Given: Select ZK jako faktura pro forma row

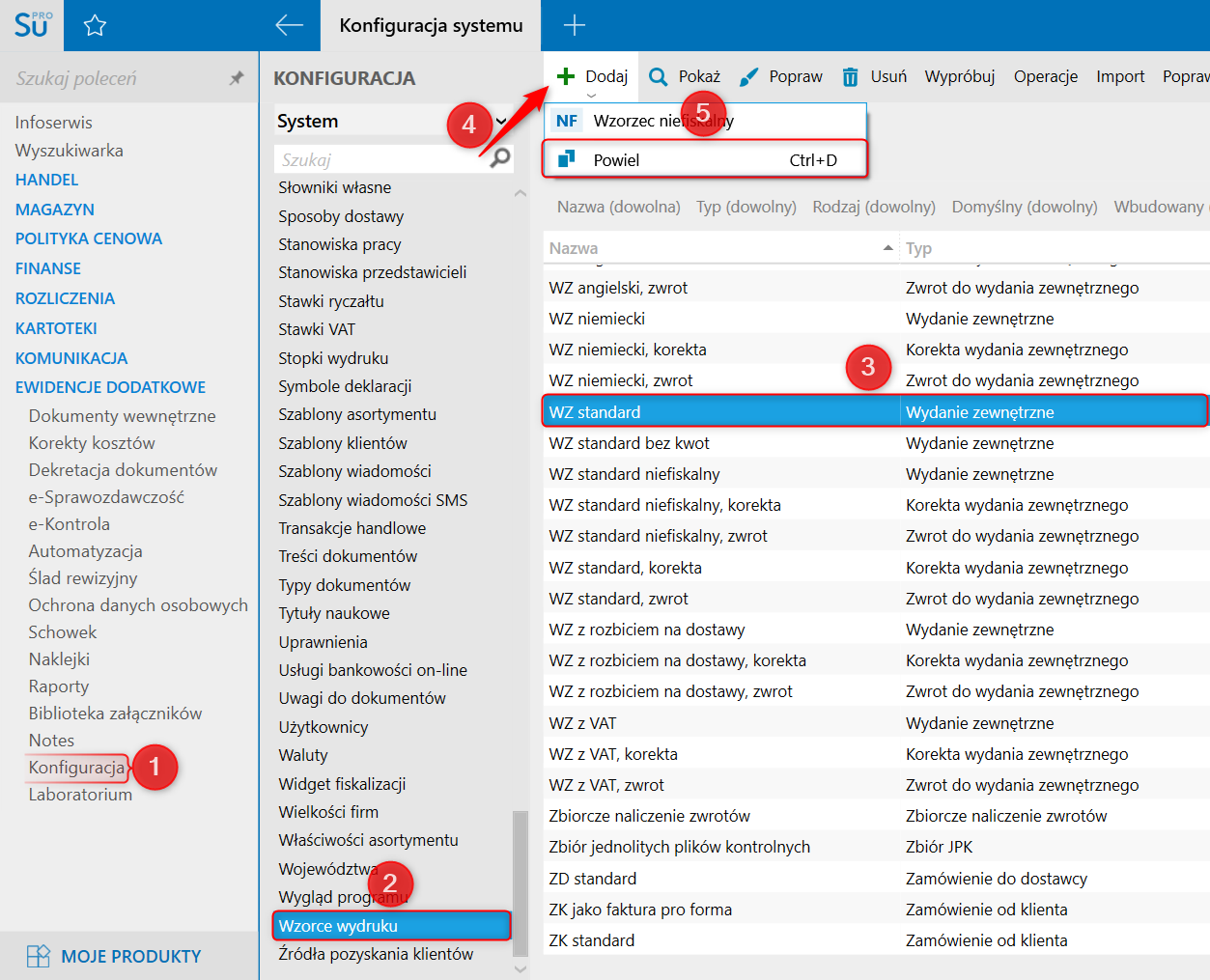Looking at the screenshot, I should [875, 910].
